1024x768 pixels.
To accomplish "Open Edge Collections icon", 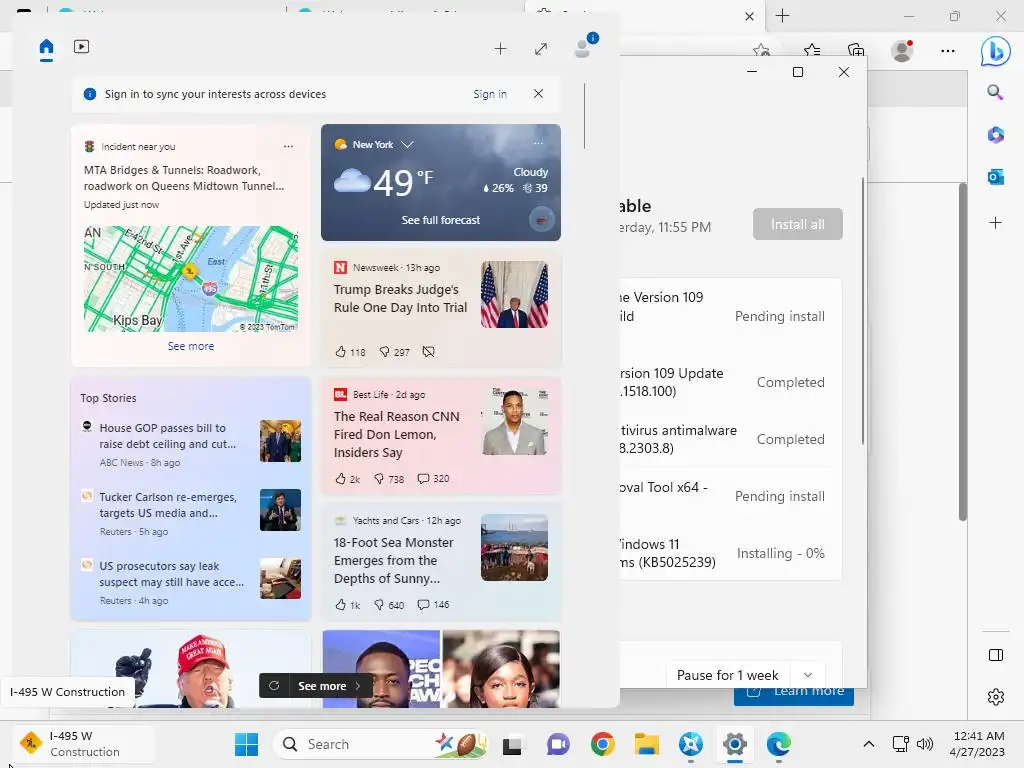I will coord(856,50).
